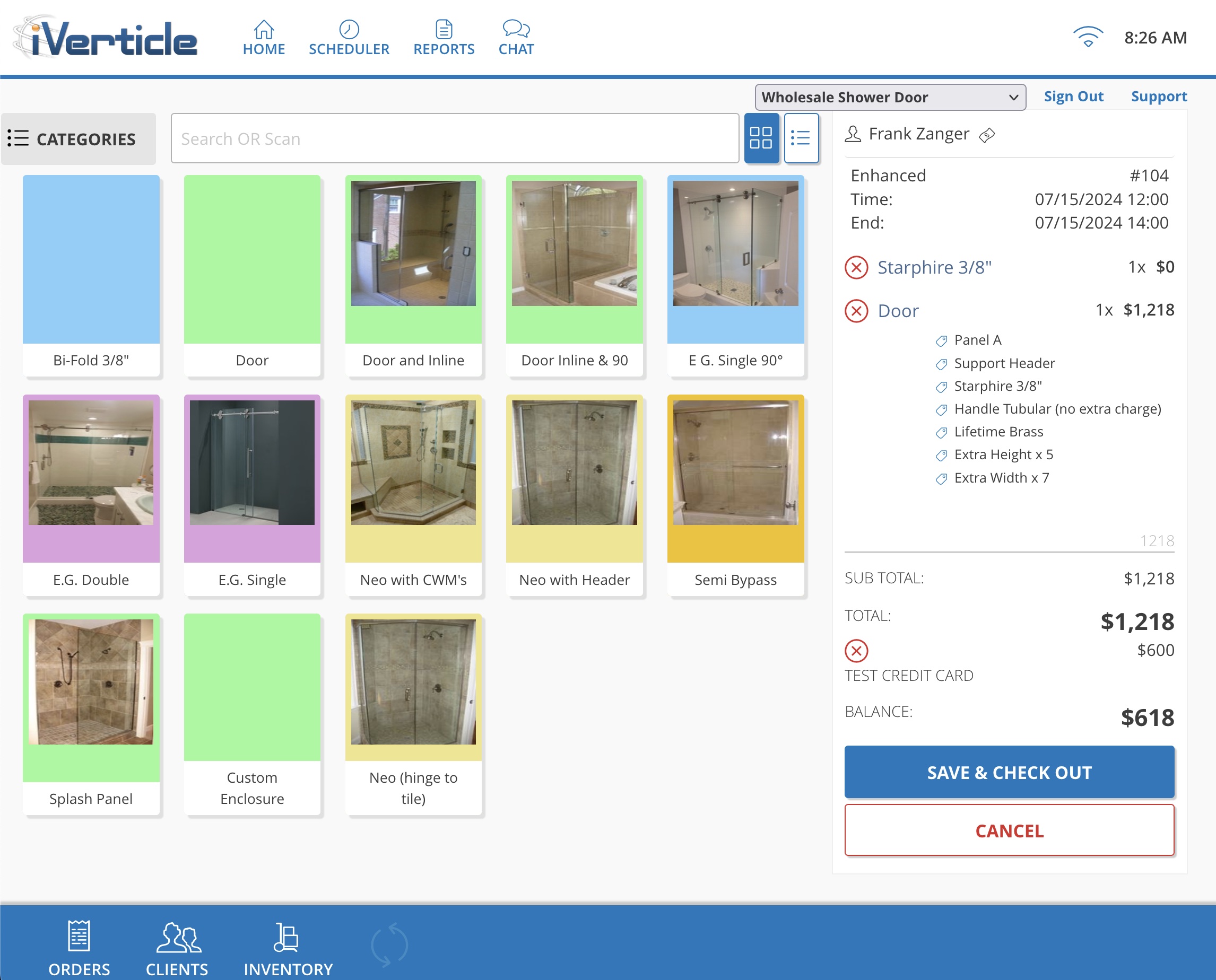The width and height of the screenshot is (1216, 980).
Task: Edit the tag icon beside Frank Zanger
Action: point(987,135)
